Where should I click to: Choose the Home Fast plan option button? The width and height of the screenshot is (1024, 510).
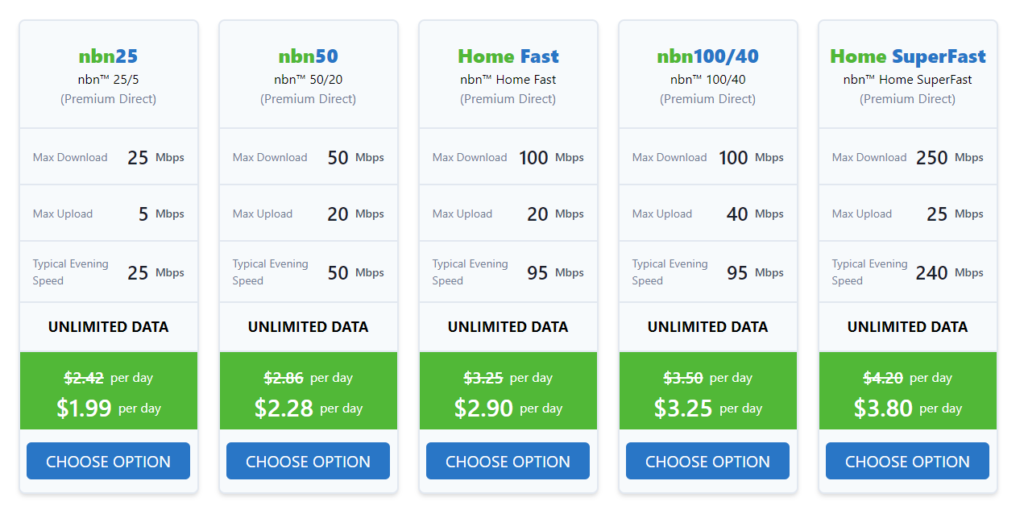click(508, 461)
